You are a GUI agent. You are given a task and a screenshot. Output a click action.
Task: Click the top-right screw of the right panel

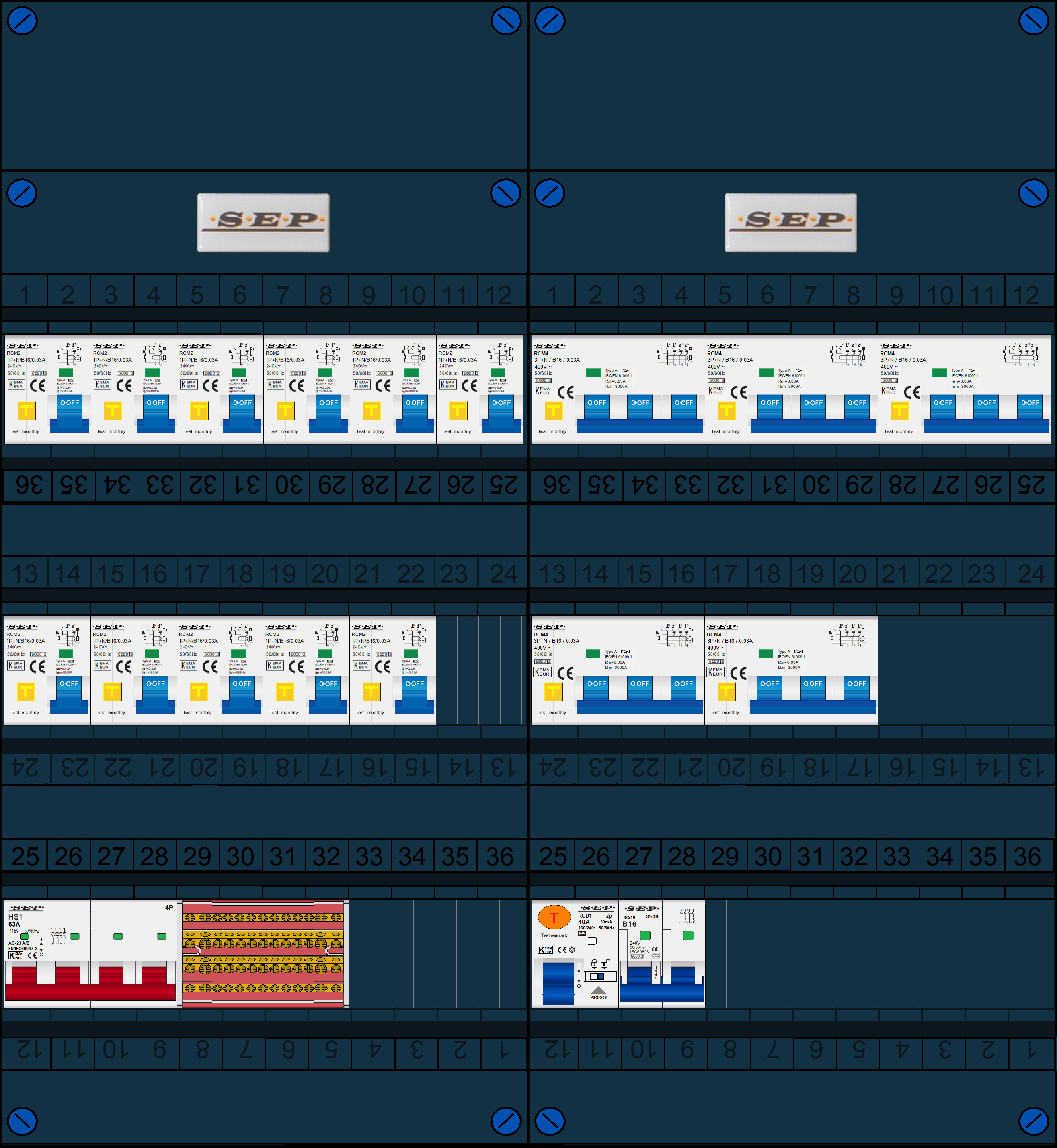pos(1034,21)
